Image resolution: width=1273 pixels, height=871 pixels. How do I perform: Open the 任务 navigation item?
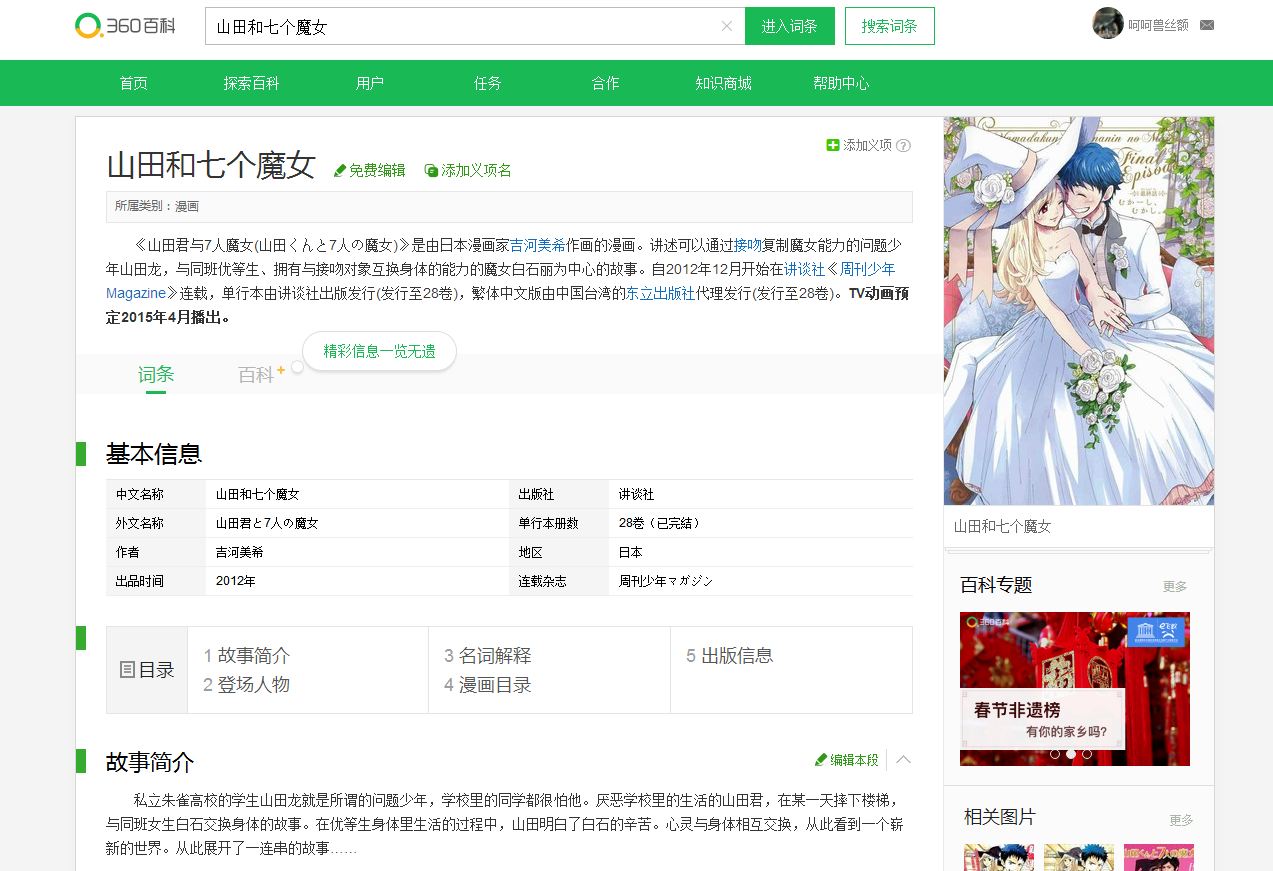[487, 83]
